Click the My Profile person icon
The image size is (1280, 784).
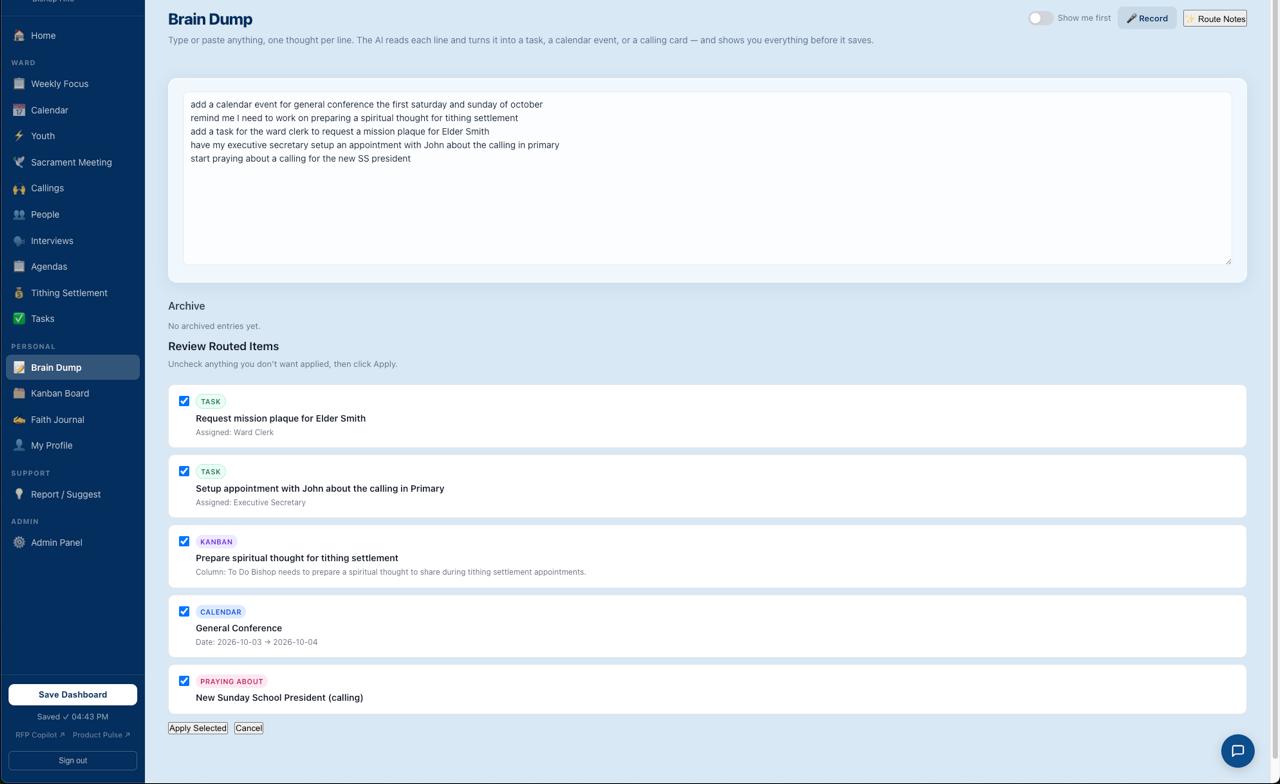point(19,445)
